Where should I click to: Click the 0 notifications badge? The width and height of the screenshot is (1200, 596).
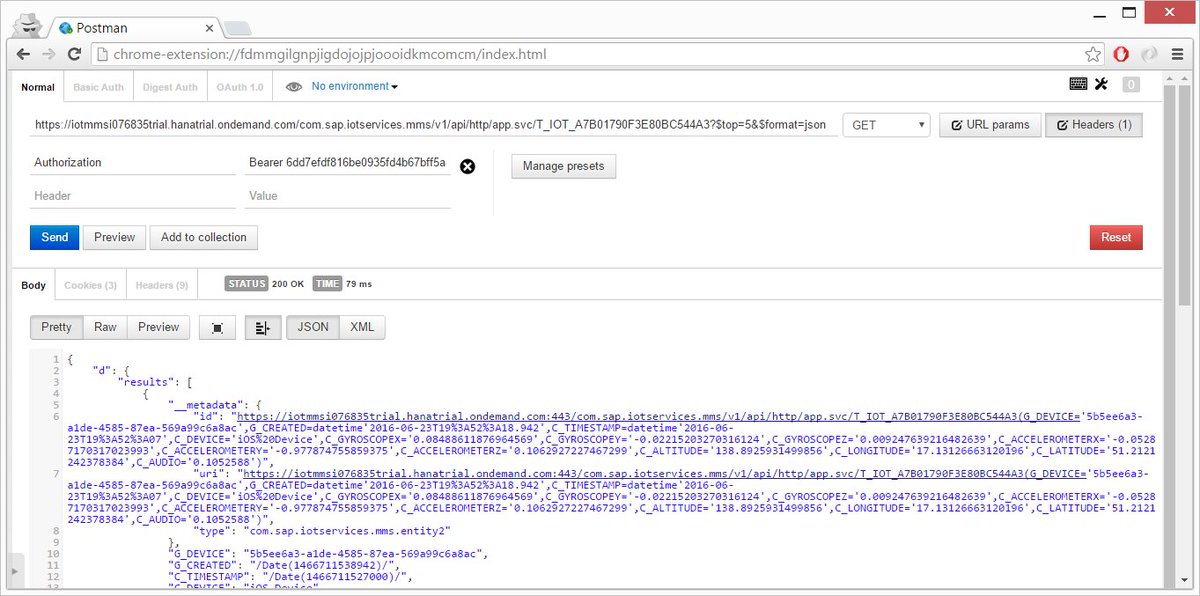1130,85
